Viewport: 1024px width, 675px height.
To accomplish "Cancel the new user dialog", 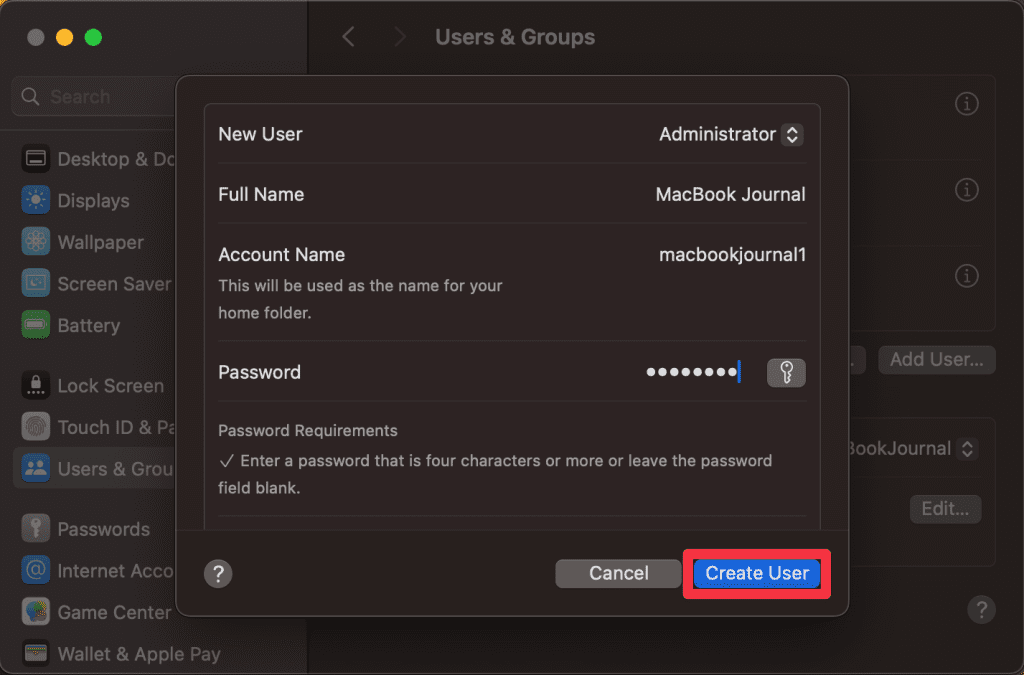I will coord(619,573).
